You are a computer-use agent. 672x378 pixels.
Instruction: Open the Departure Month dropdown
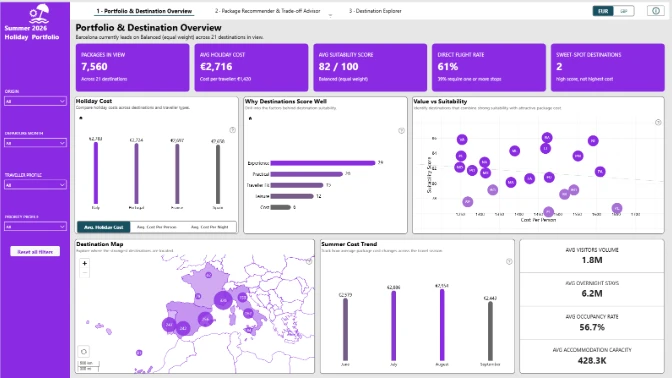click(x=35, y=143)
